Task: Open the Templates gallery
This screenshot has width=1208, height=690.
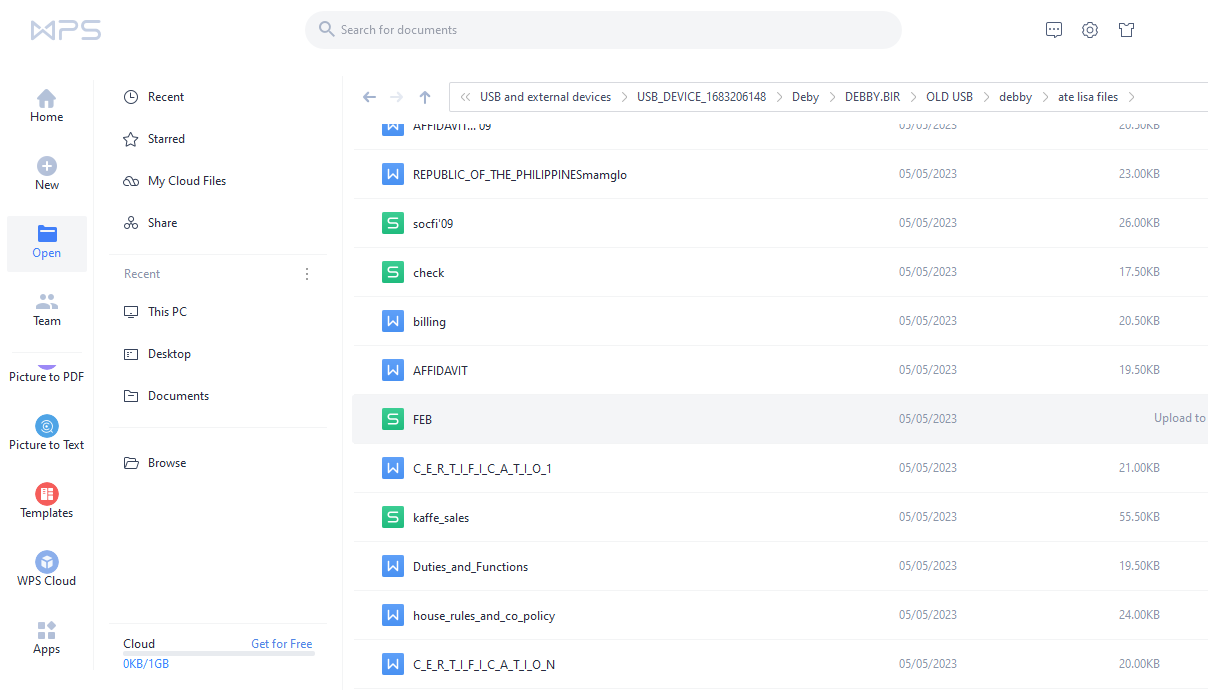Action: click(47, 502)
